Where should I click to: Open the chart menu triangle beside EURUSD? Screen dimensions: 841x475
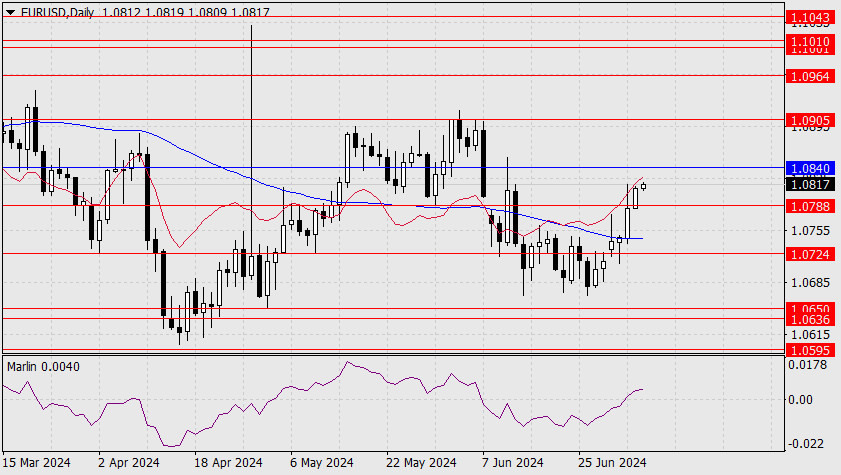pyautogui.click(x=11, y=11)
